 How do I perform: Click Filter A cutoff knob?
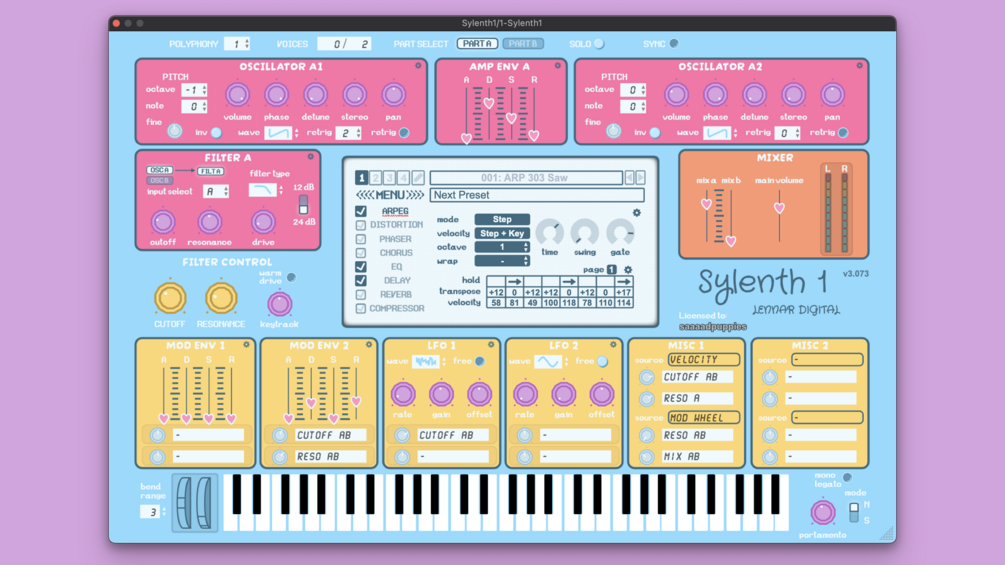pyautogui.click(x=163, y=222)
